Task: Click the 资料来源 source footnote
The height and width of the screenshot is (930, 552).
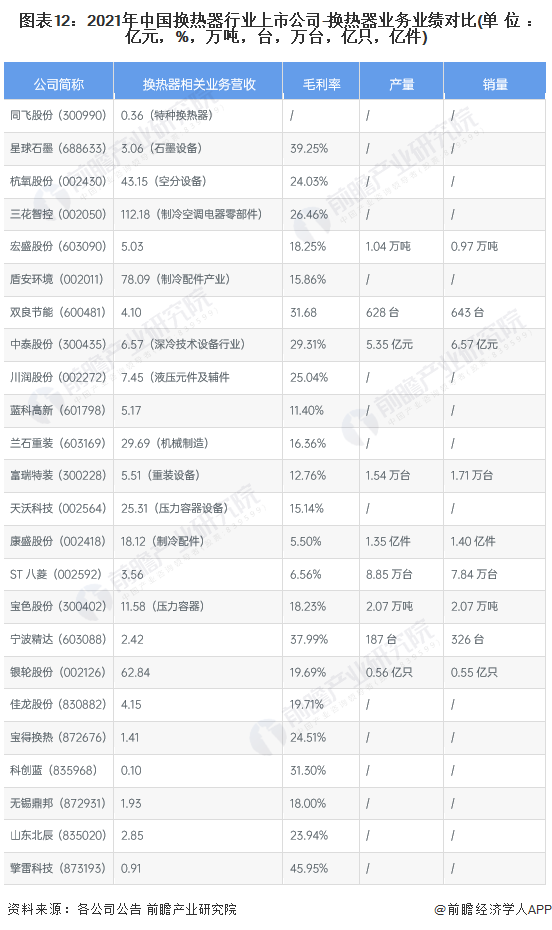Action: click(122, 909)
